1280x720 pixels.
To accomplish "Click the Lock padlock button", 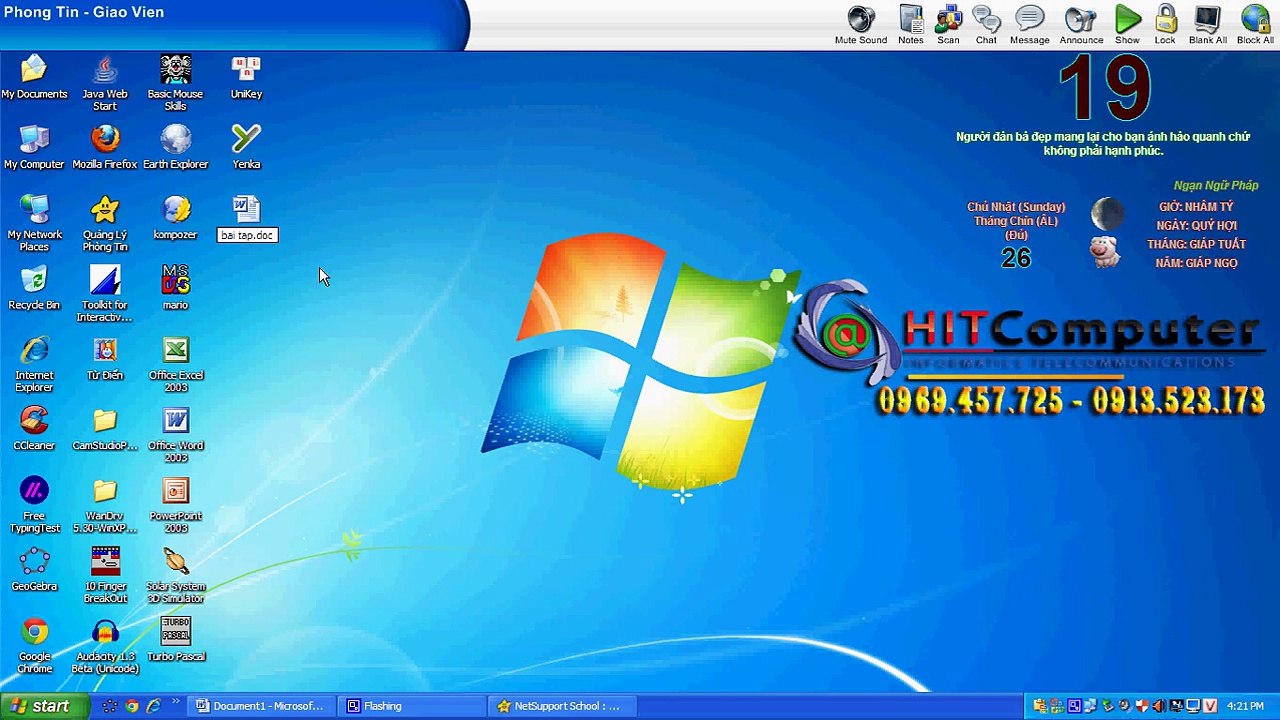I will [1165, 25].
